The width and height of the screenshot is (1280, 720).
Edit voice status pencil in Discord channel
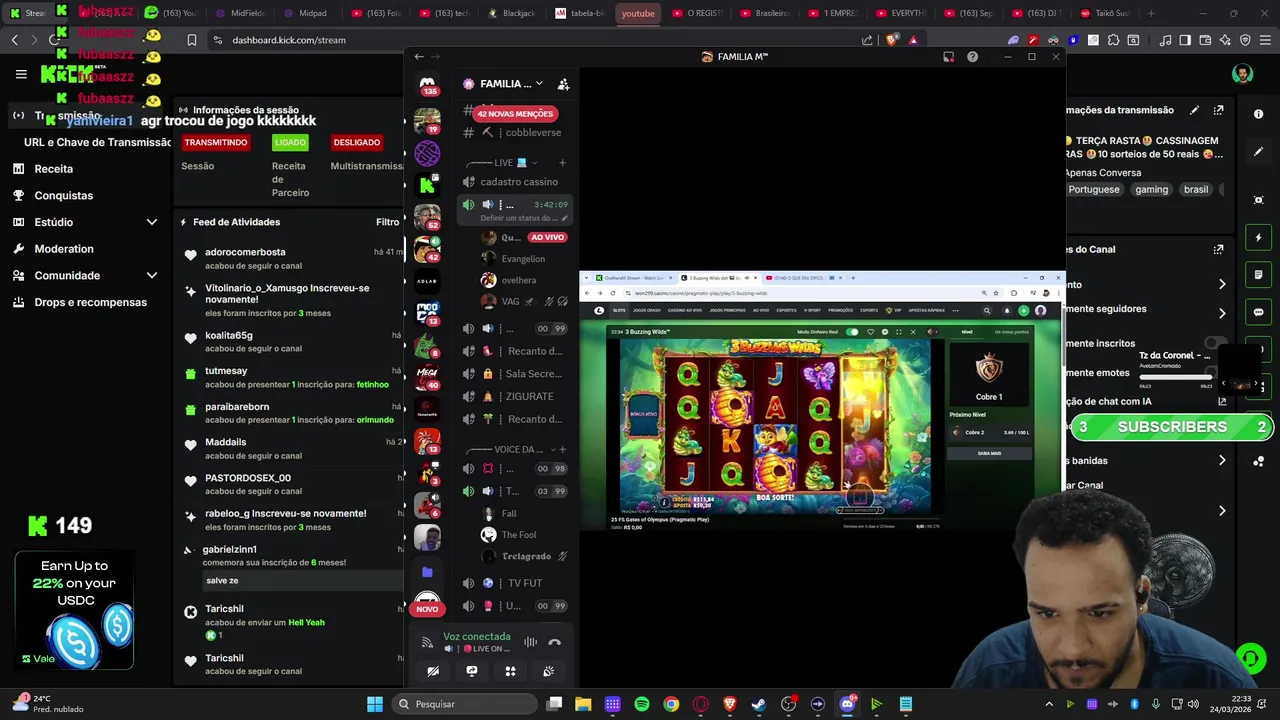(x=565, y=218)
